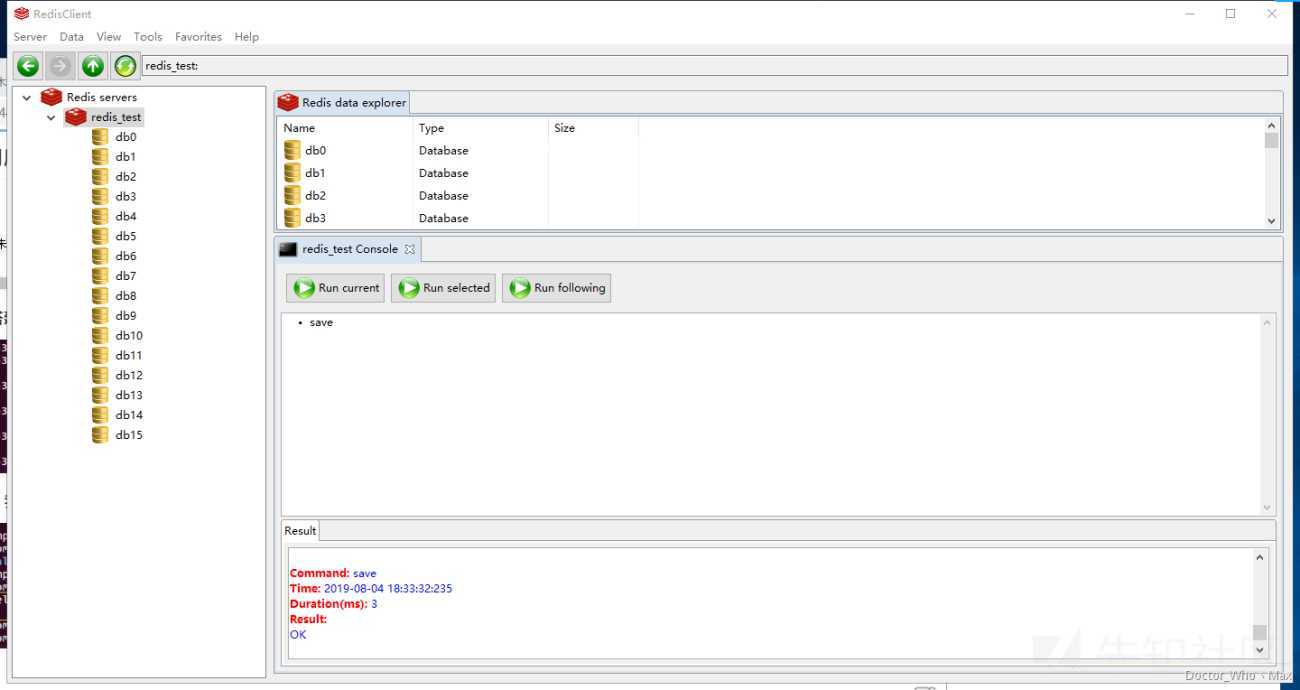Select db0 database icon in server tree

pyautogui.click(x=100, y=137)
